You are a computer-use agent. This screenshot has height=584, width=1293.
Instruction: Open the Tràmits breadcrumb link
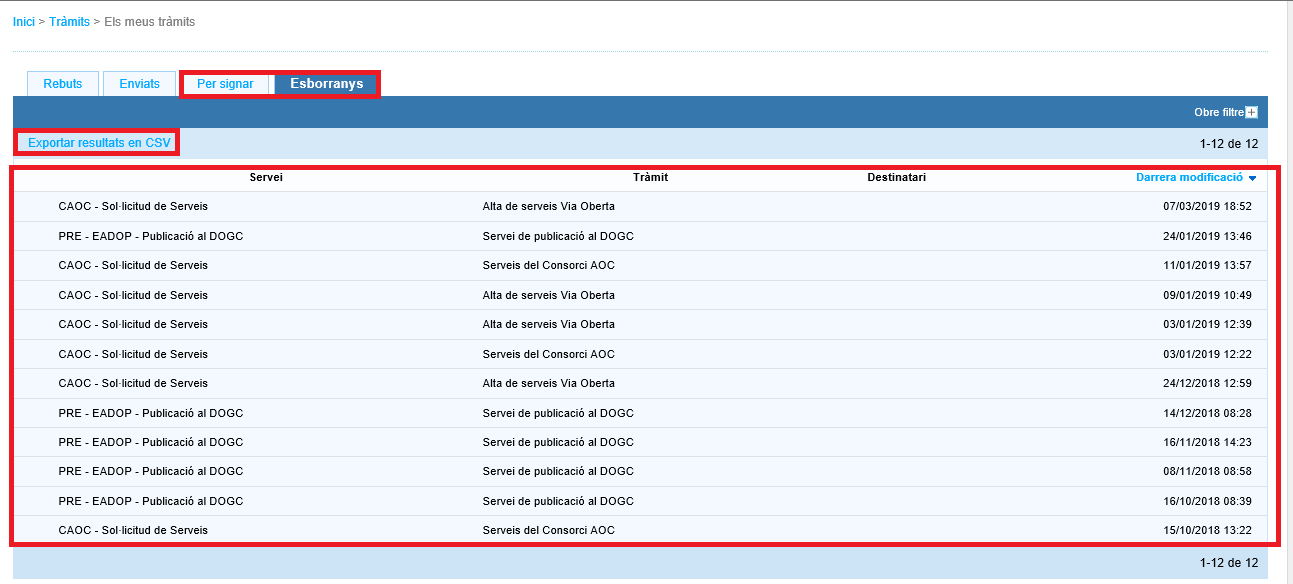70,21
